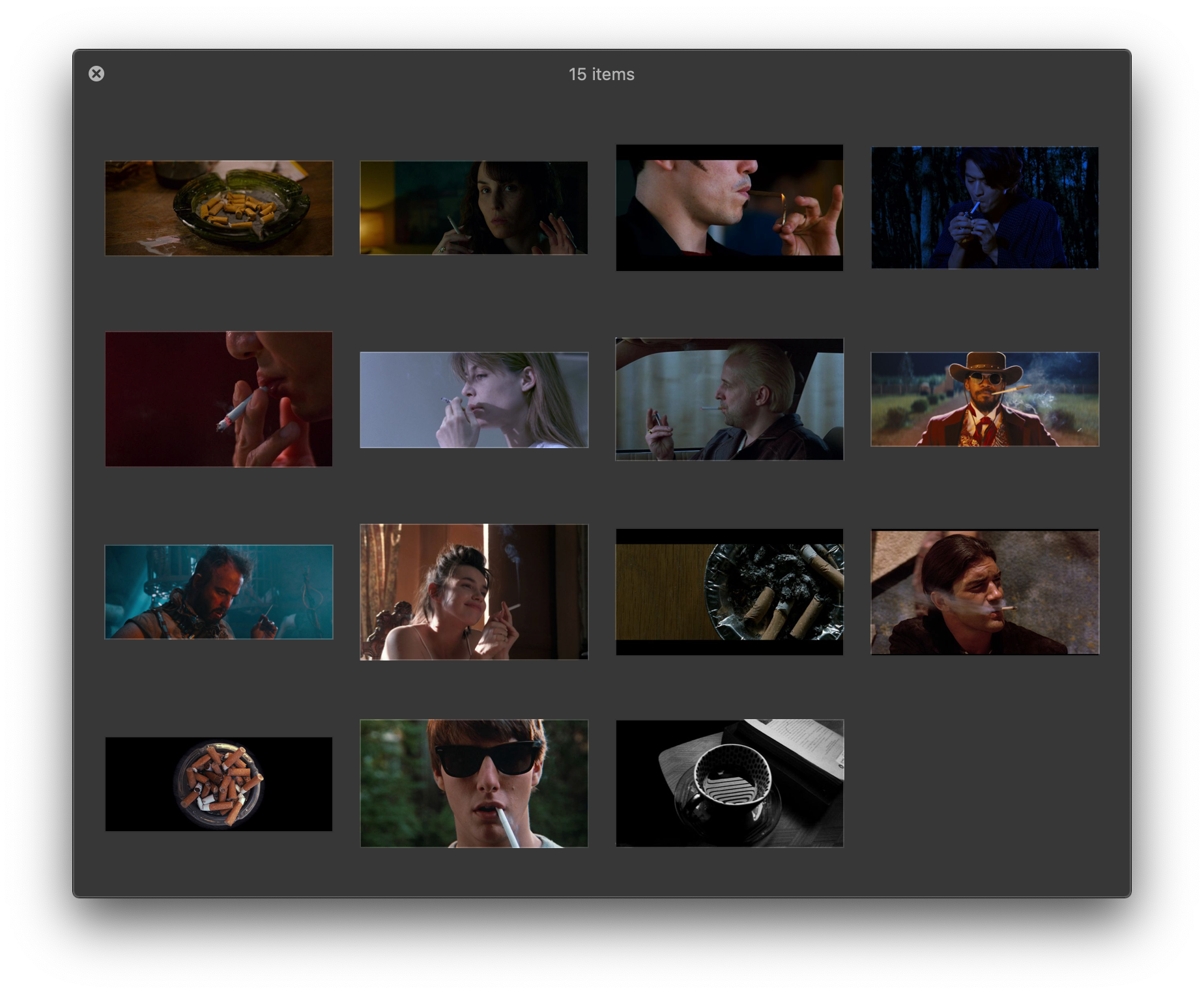
Task: Close the 15 items preview window
Action: 96,74
